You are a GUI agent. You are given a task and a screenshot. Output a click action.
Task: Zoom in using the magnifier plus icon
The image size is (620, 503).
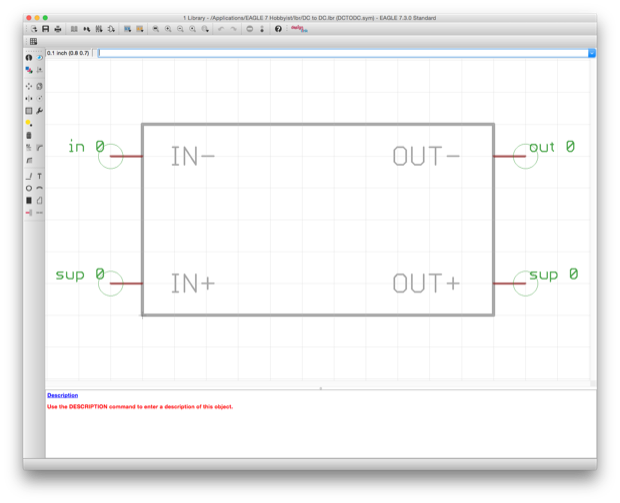(x=168, y=29)
